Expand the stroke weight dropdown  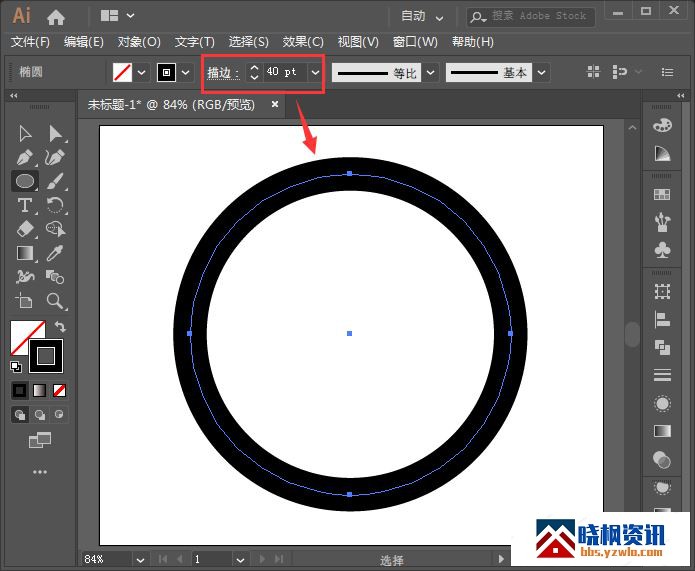315,72
